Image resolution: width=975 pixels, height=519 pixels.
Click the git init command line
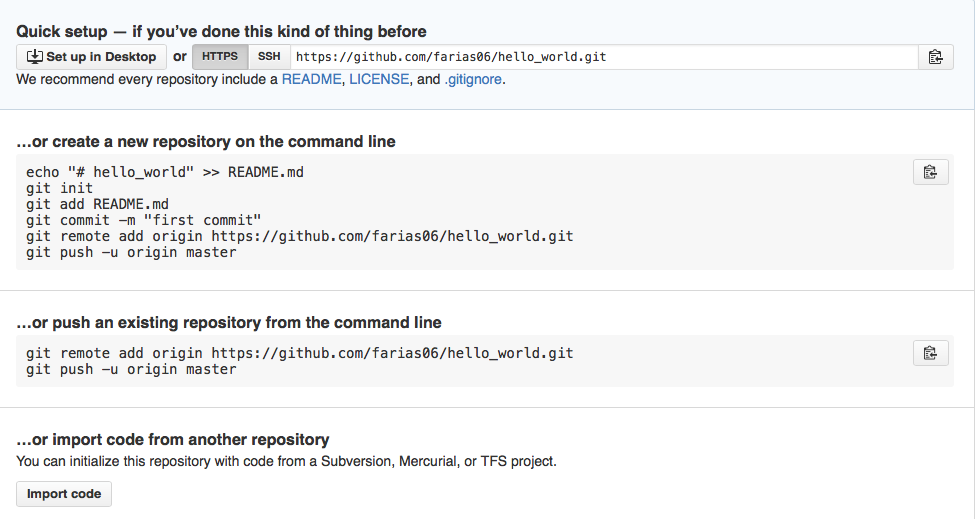[60, 188]
